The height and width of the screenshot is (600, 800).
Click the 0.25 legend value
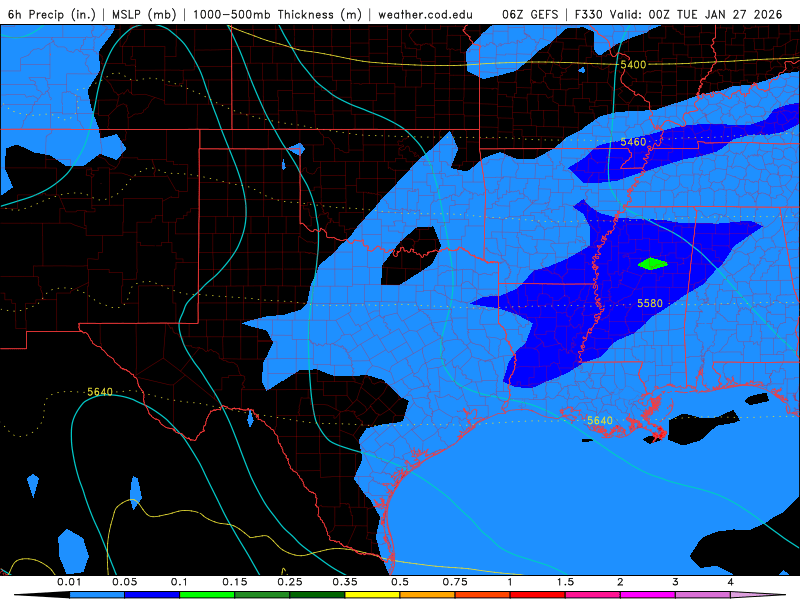pos(290,582)
